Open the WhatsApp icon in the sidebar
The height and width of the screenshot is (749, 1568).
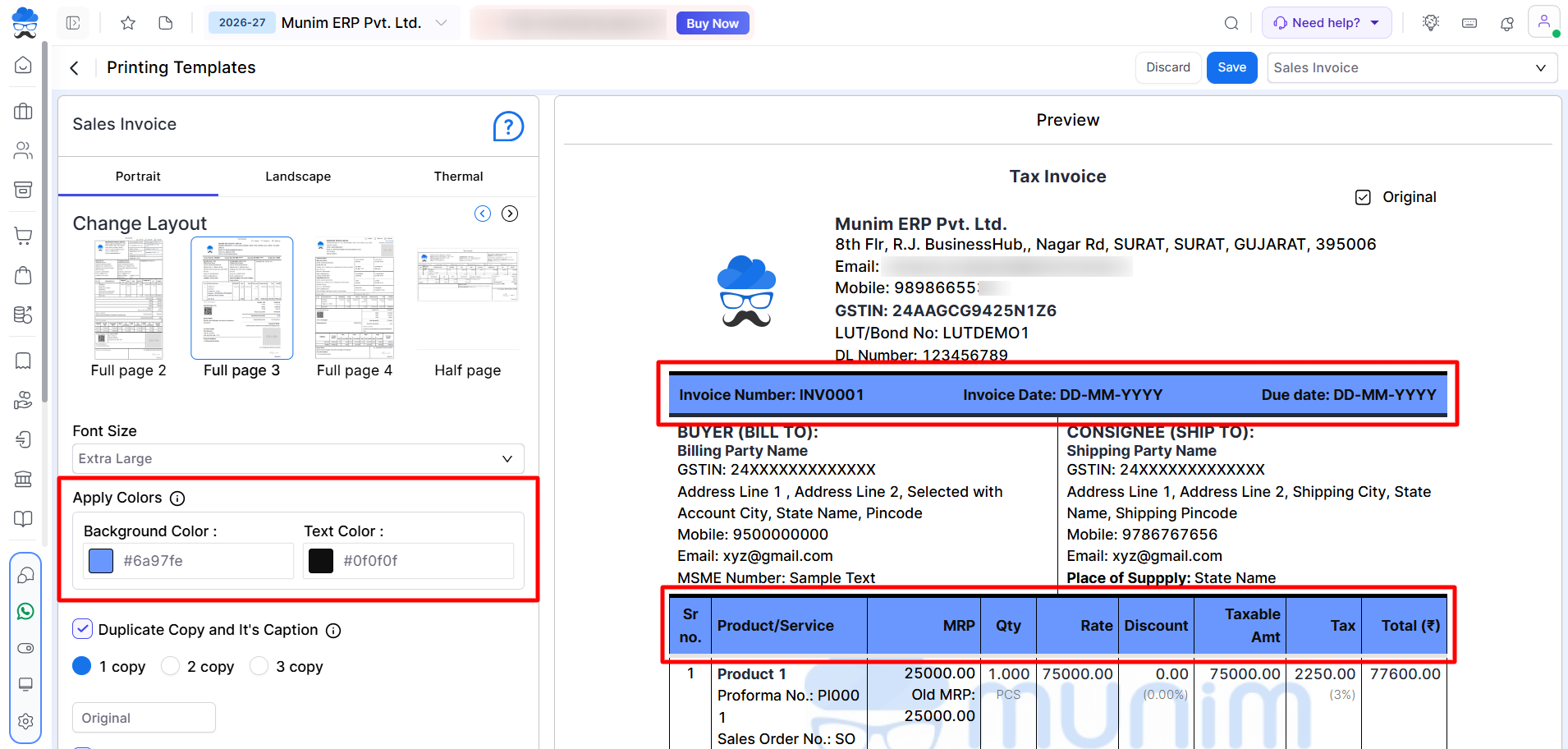[25, 611]
